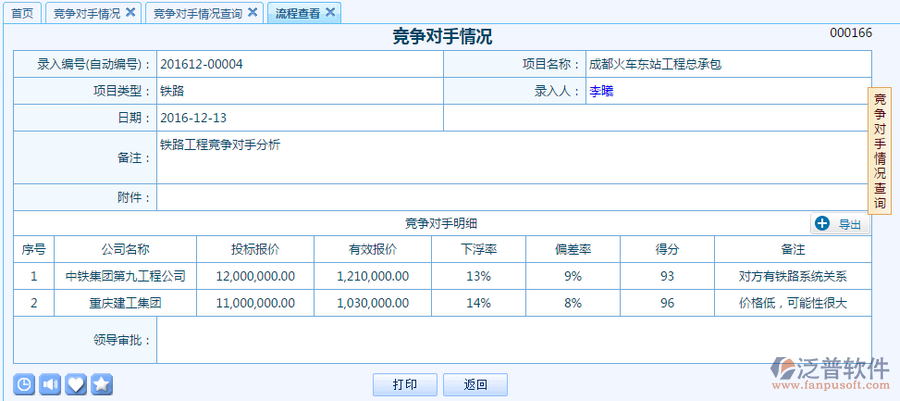The height and width of the screenshot is (401, 900).
Task: Click the star bookmark icon
Action: point(102,384)
